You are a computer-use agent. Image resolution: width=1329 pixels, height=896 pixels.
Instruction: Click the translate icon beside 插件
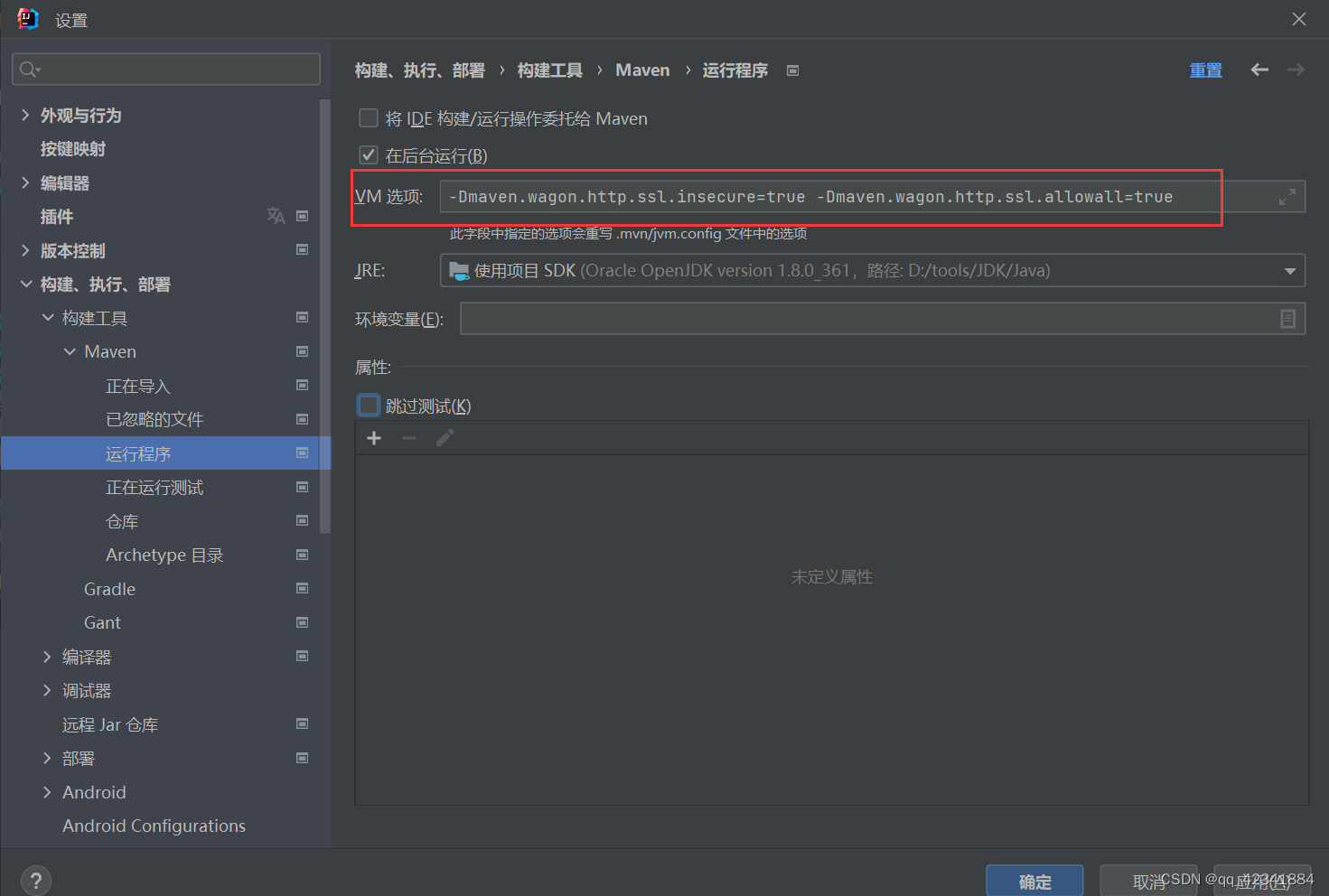pyautogui.click(x=276, y=216)
